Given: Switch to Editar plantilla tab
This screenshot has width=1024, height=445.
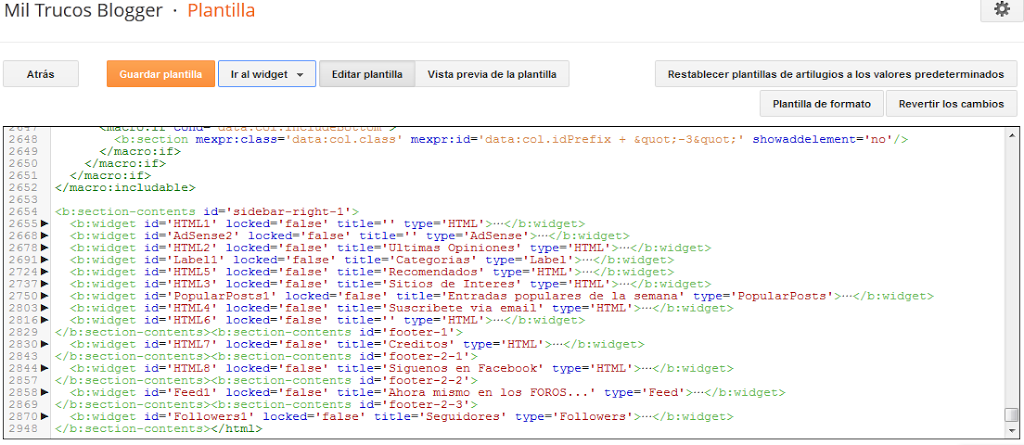Looking at the screenshot, I should click(367, 74).
